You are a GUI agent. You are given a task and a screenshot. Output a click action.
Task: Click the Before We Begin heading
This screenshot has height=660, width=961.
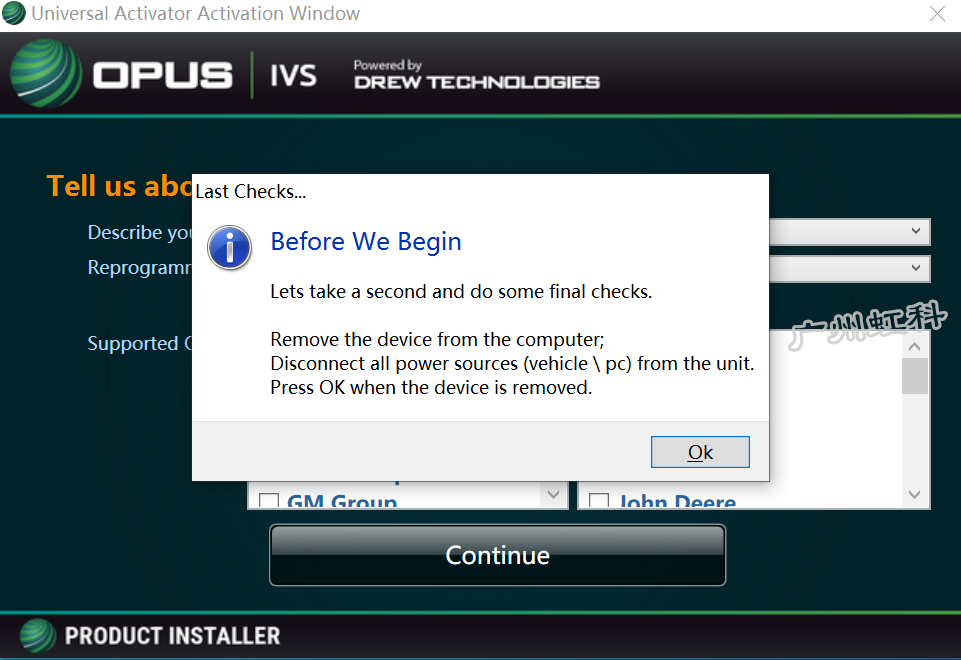click(x=366, y=242)
